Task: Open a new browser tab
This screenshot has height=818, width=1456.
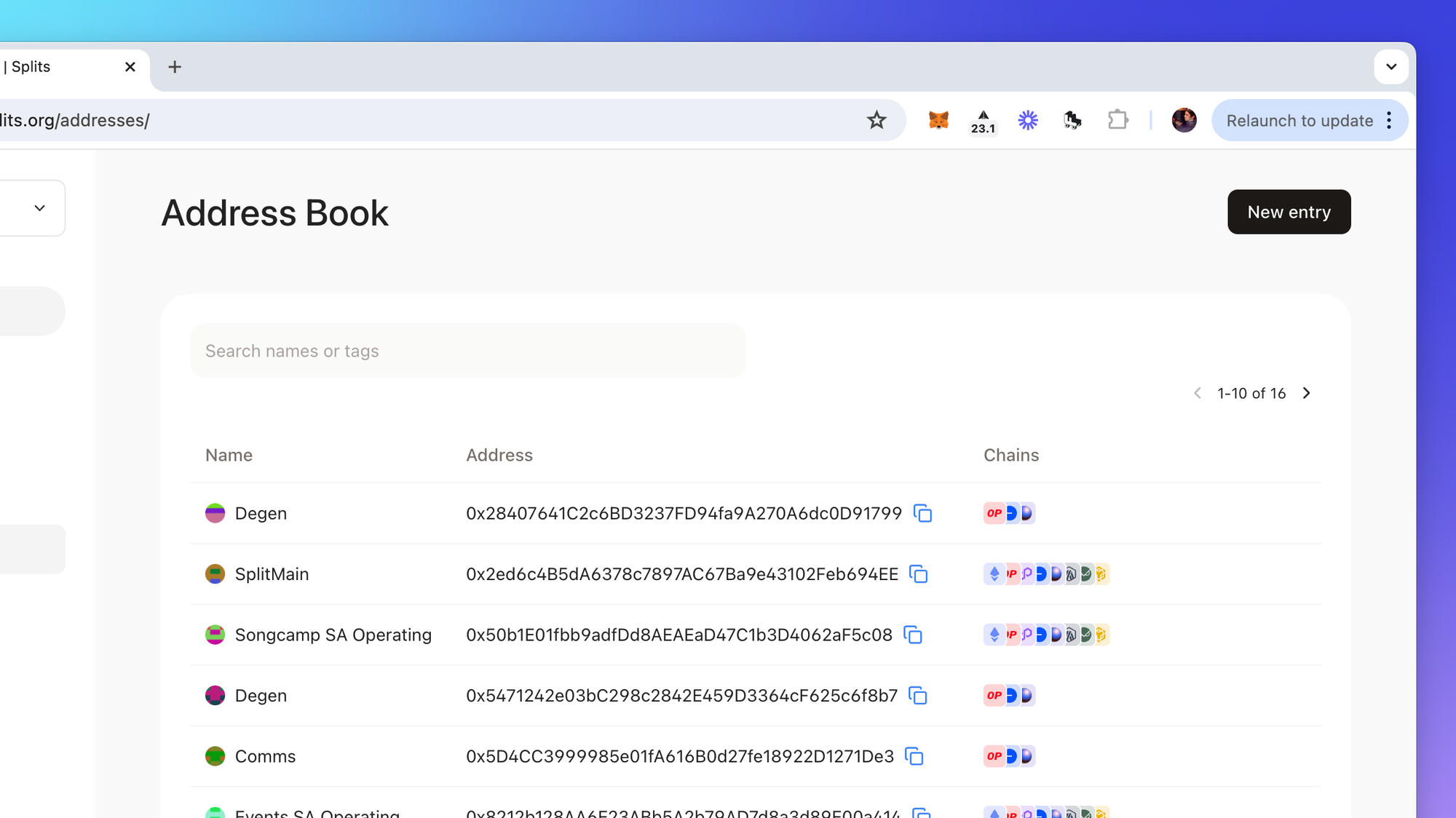Action: coord(175,67)
